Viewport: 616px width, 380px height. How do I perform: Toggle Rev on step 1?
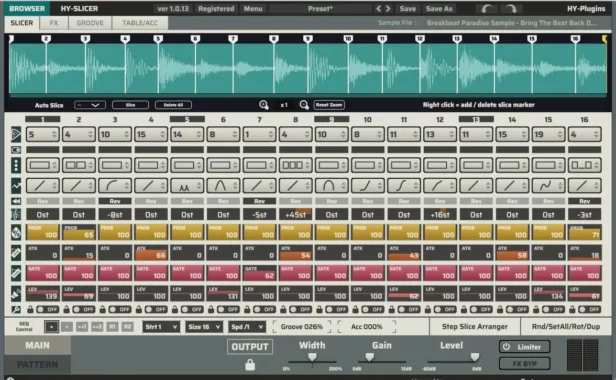tap(42, 201)
